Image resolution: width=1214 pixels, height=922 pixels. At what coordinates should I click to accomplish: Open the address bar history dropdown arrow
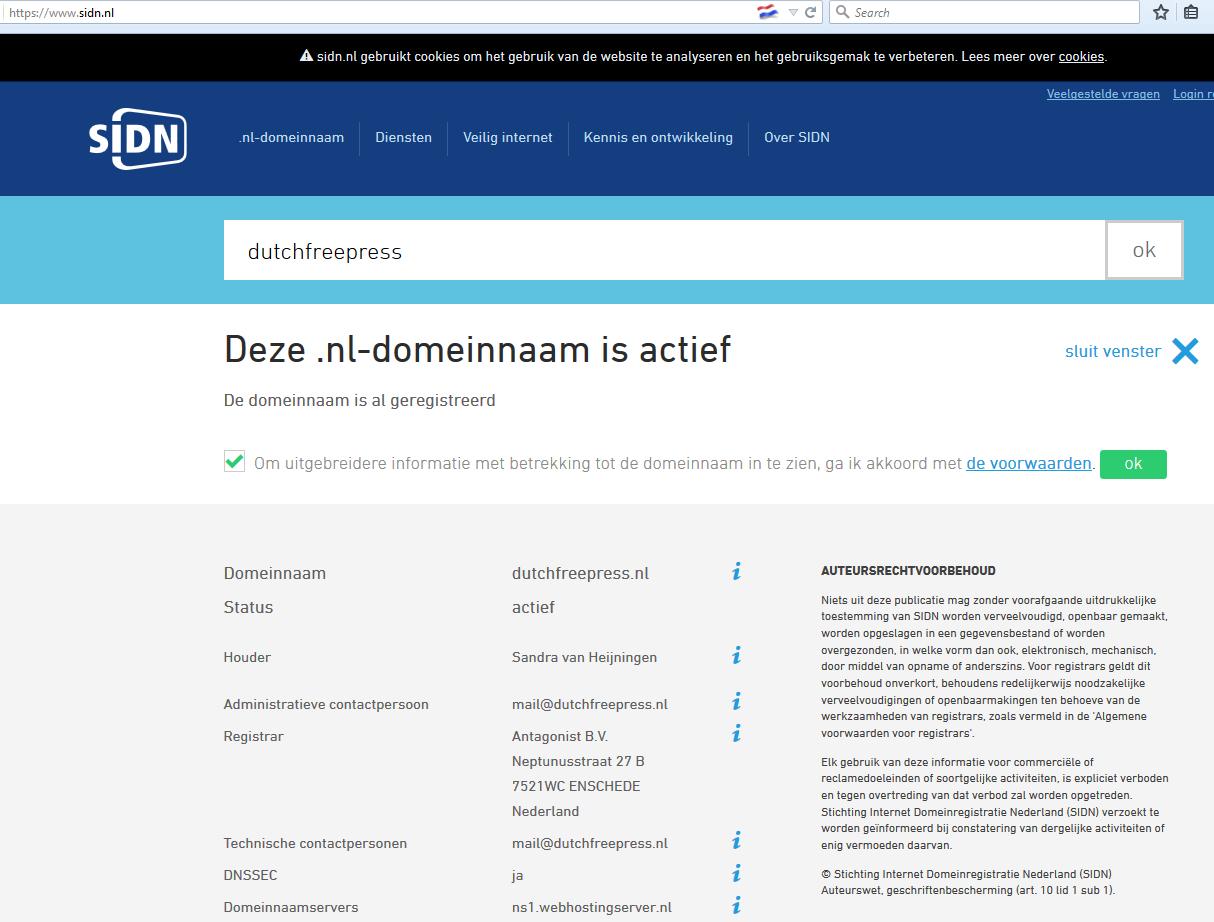coord(793,13)
